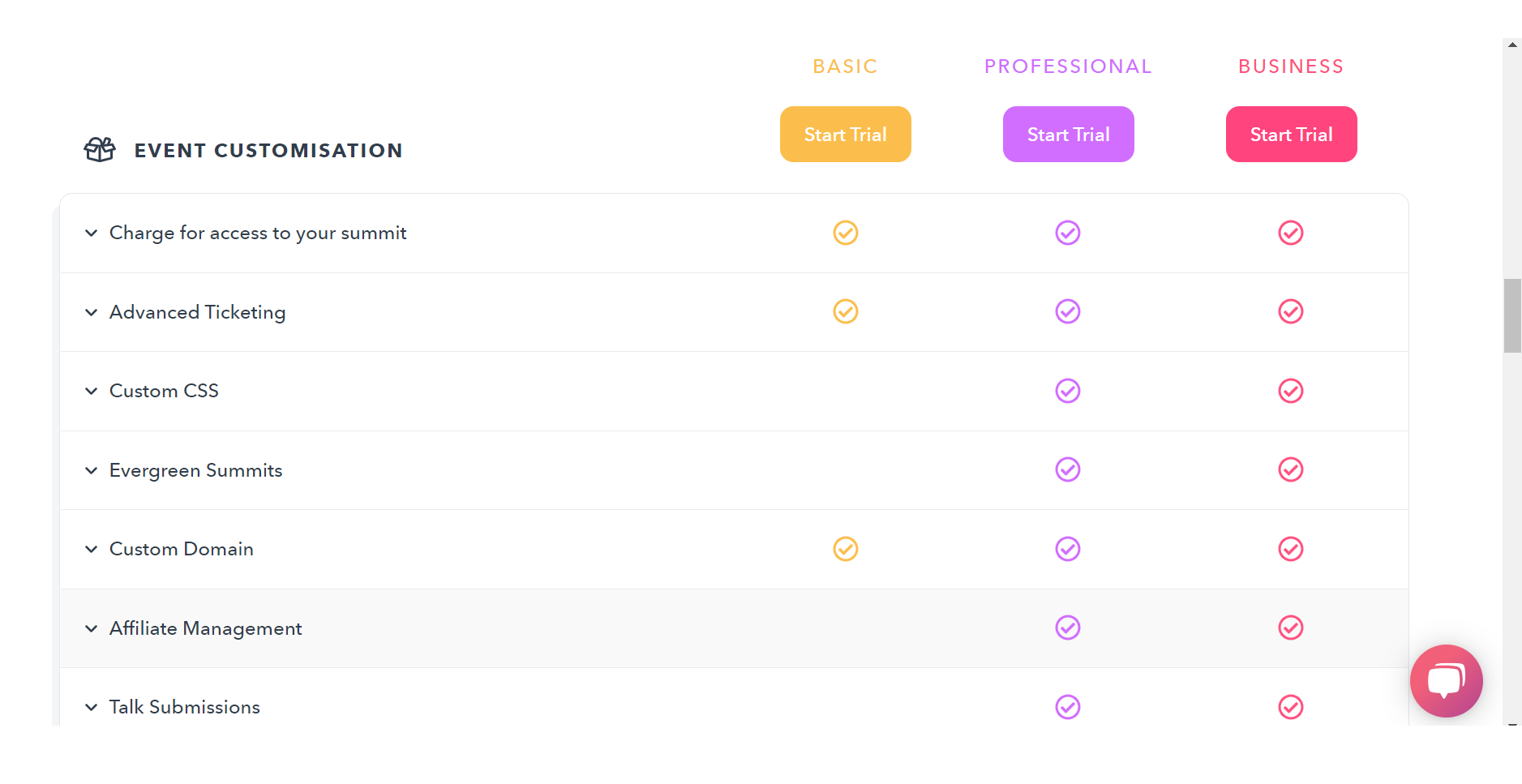This screenshot has height=784, width=1522.
Task: Open the chat support bubble
Action: (x=1446, y=680)
